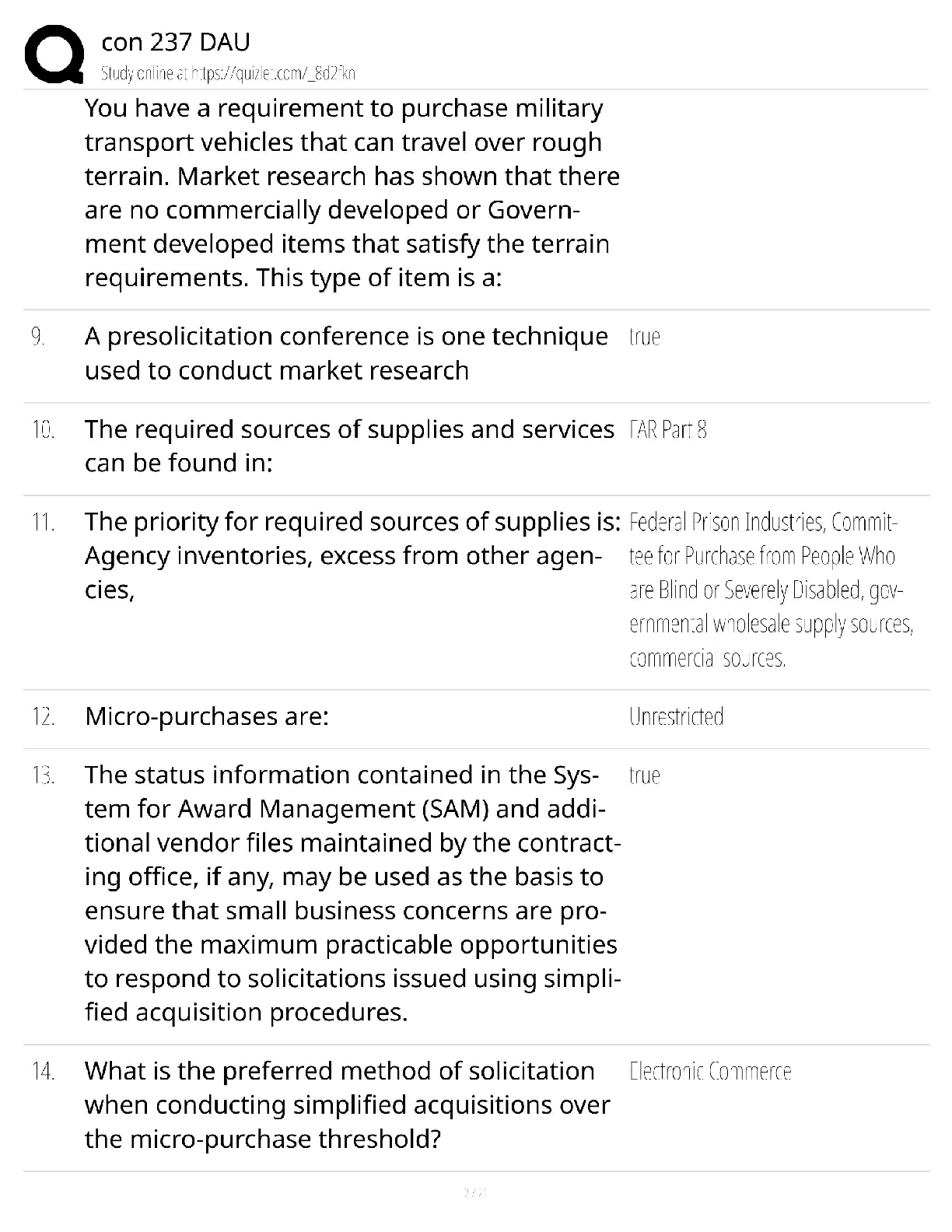Click the "true" answer for question 13
This screenshot has height=1232, width=952.
coord(644,775)
